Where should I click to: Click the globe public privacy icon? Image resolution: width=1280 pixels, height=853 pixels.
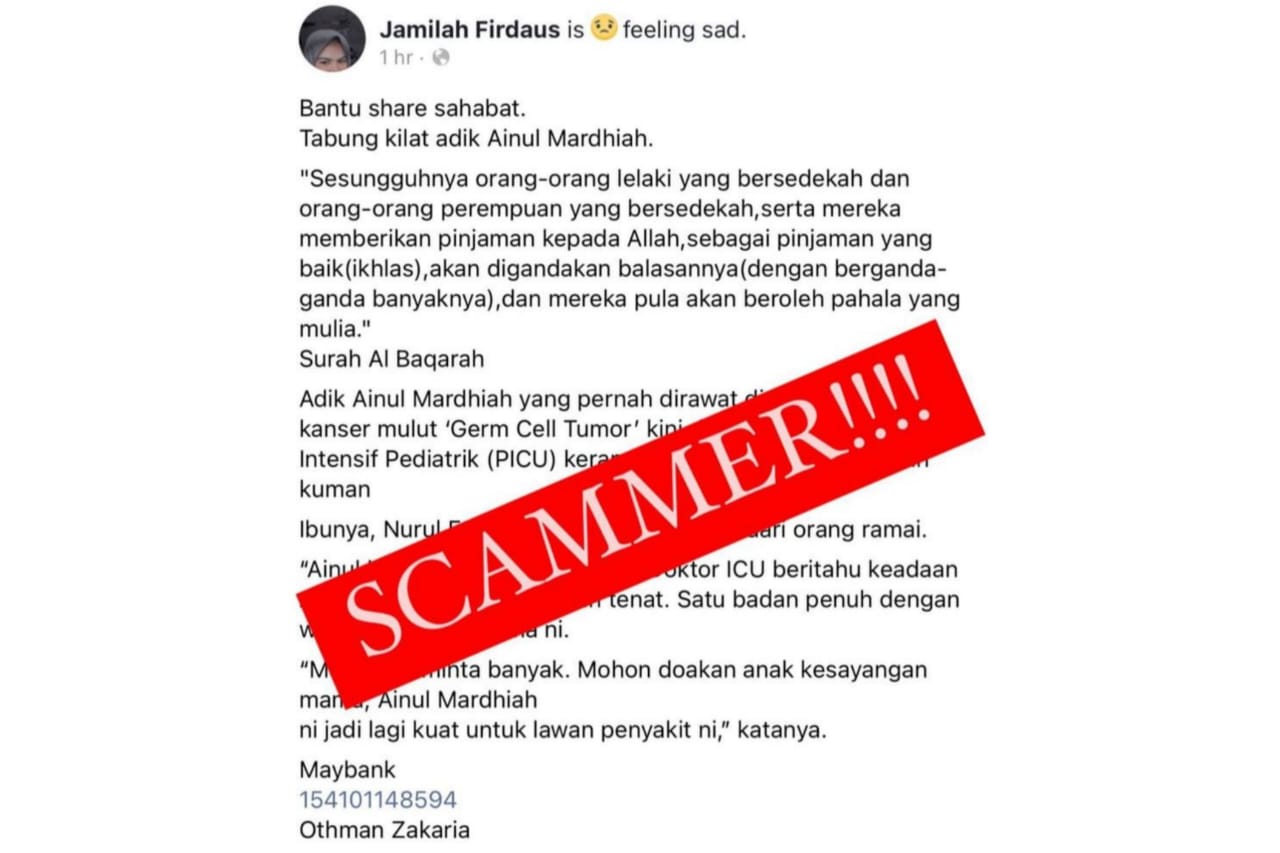tap(440, 58)
